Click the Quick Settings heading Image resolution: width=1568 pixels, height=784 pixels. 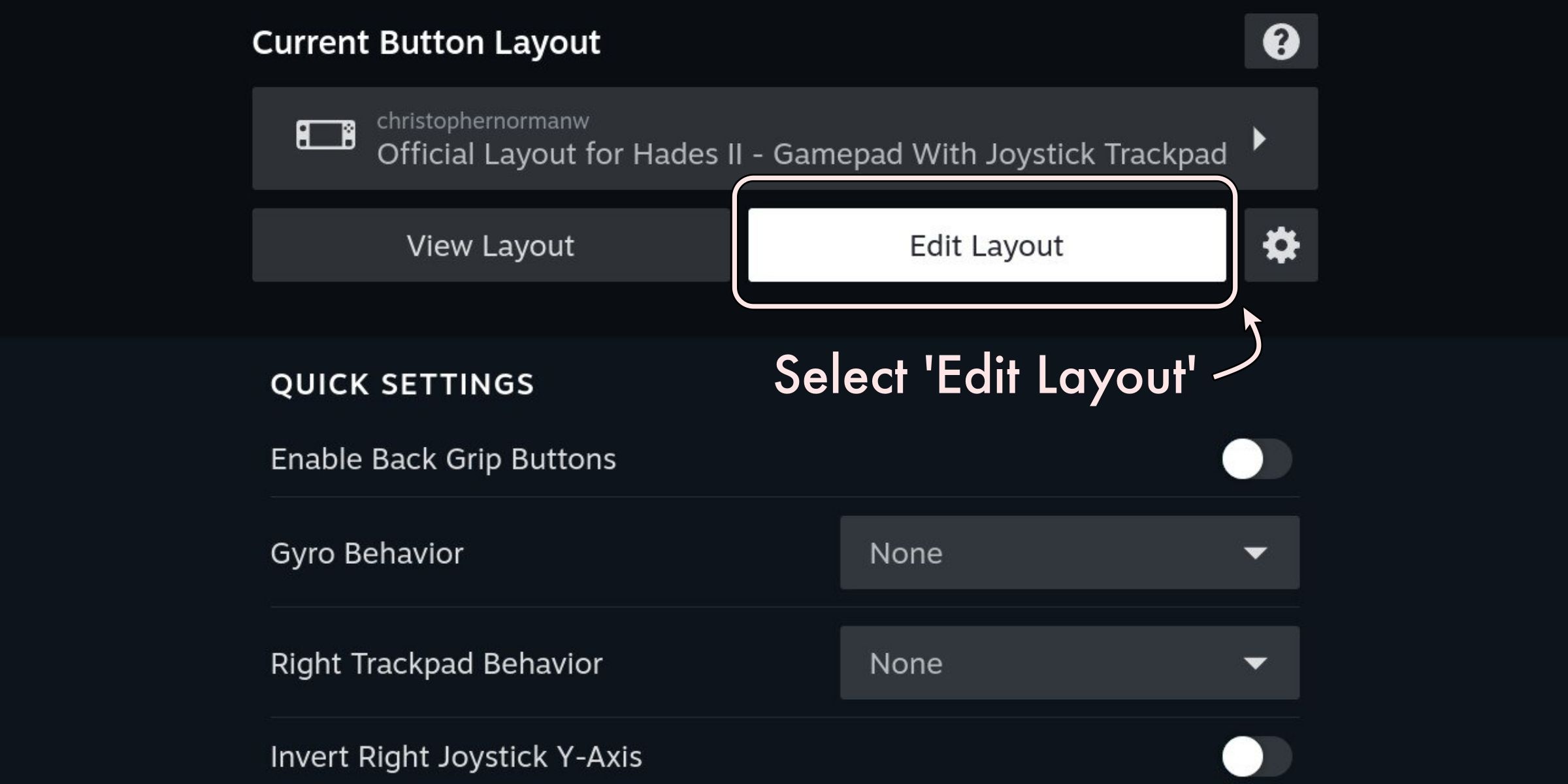coord(402,384)
